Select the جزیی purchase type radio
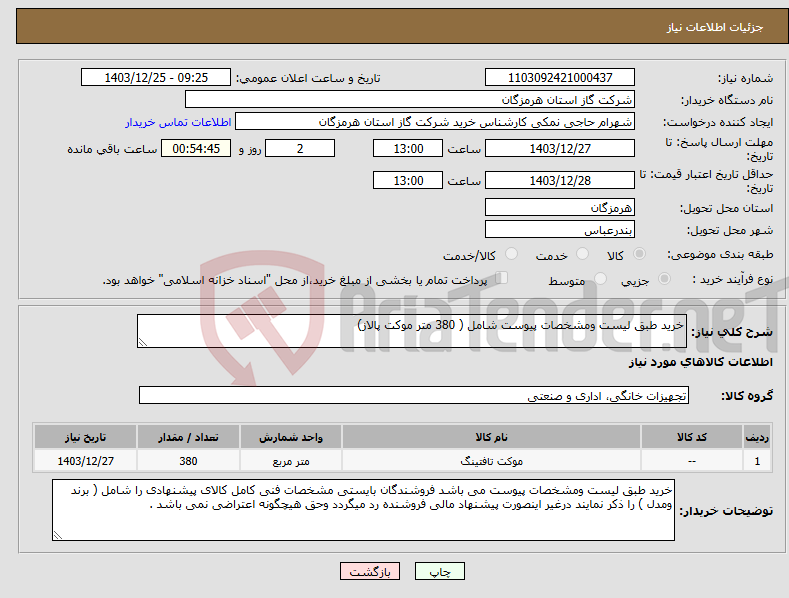The image size is (789, 598). coord(664,278)
